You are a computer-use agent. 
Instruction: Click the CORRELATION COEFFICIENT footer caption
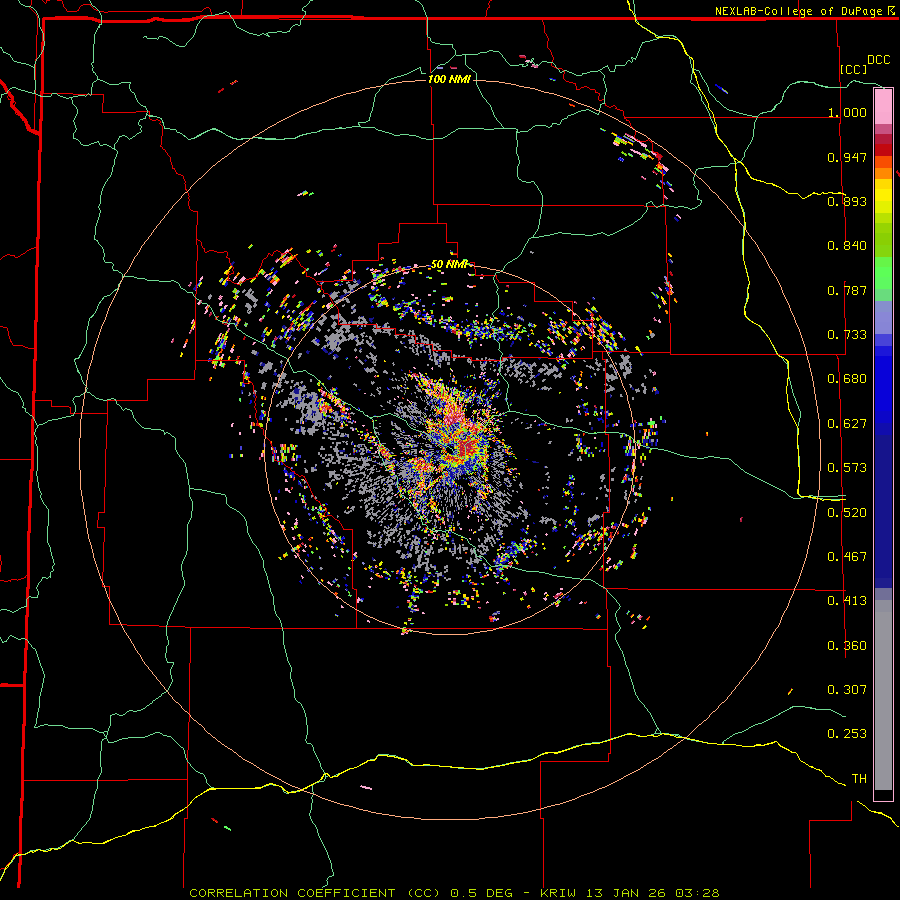coord(454,893)
